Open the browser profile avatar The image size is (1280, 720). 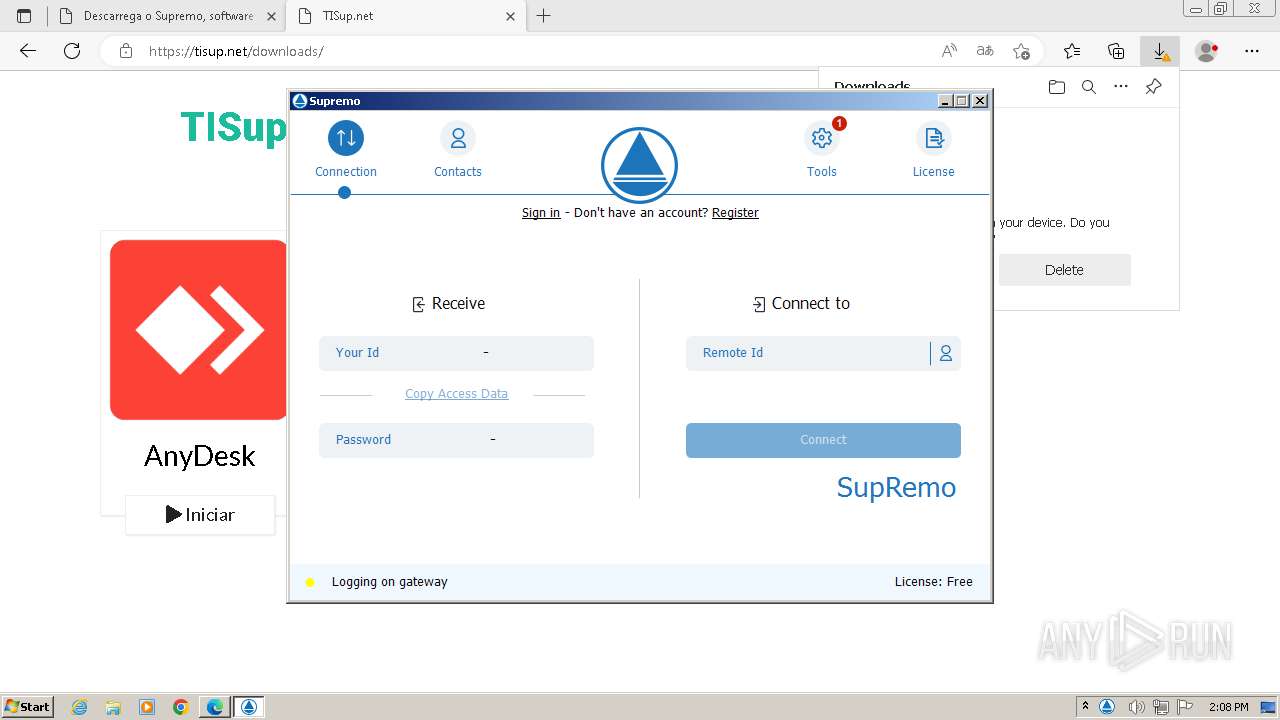pos(1207,51)
